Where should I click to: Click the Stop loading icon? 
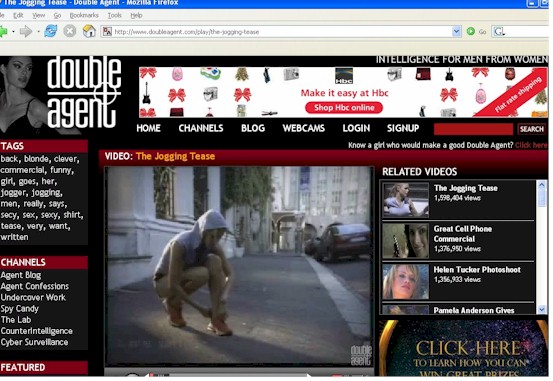(x=69, y=31)
